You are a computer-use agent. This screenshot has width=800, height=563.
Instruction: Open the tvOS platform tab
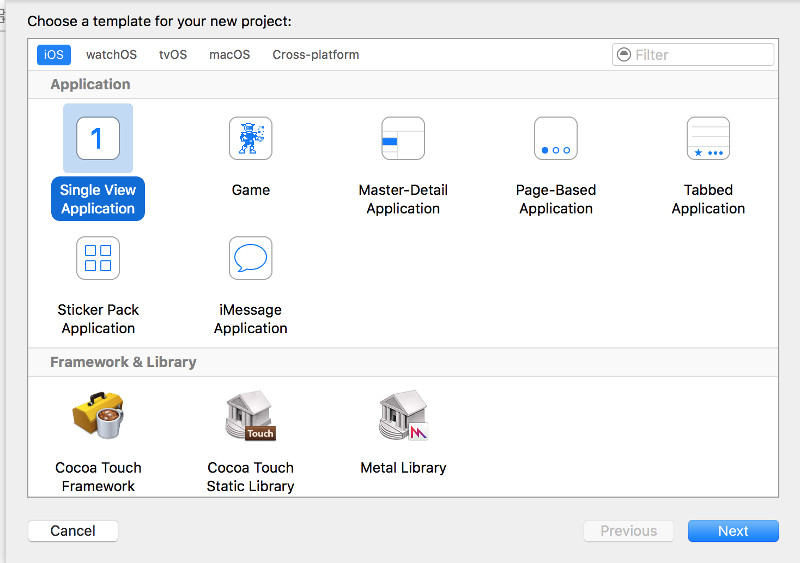173,55
